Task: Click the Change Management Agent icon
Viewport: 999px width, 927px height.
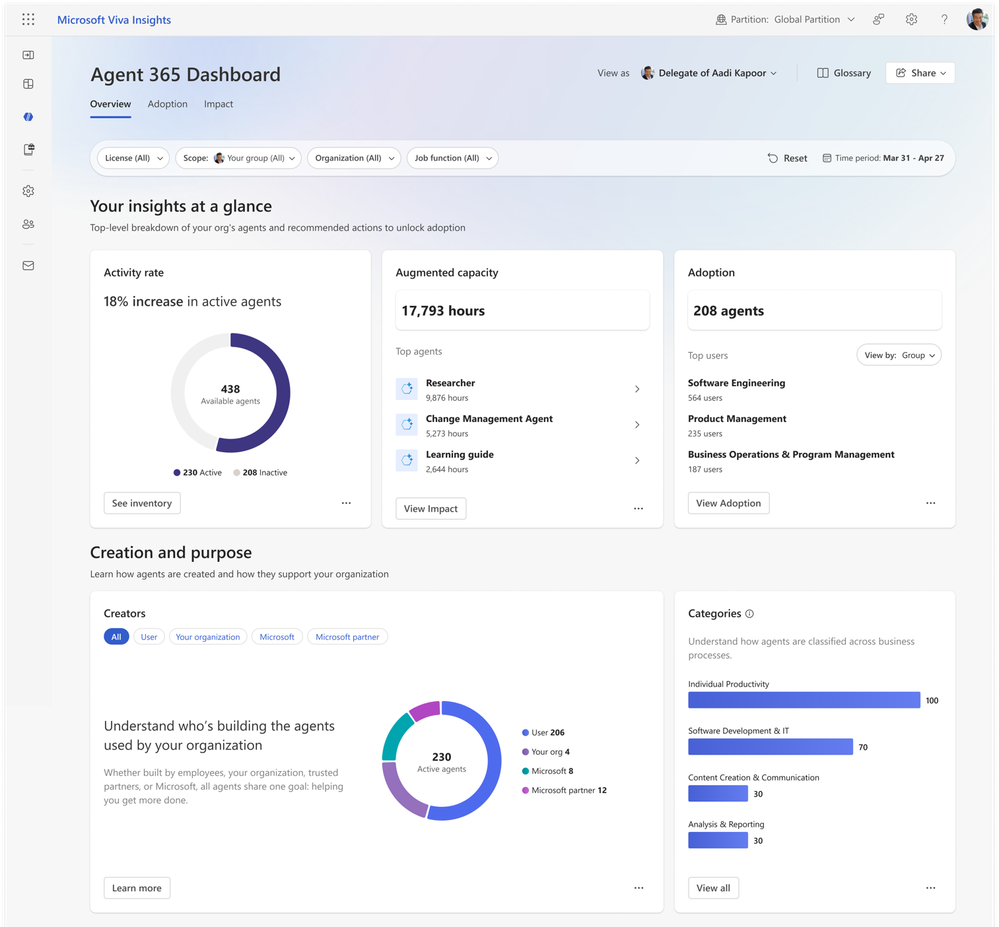Action: (406, 424)
